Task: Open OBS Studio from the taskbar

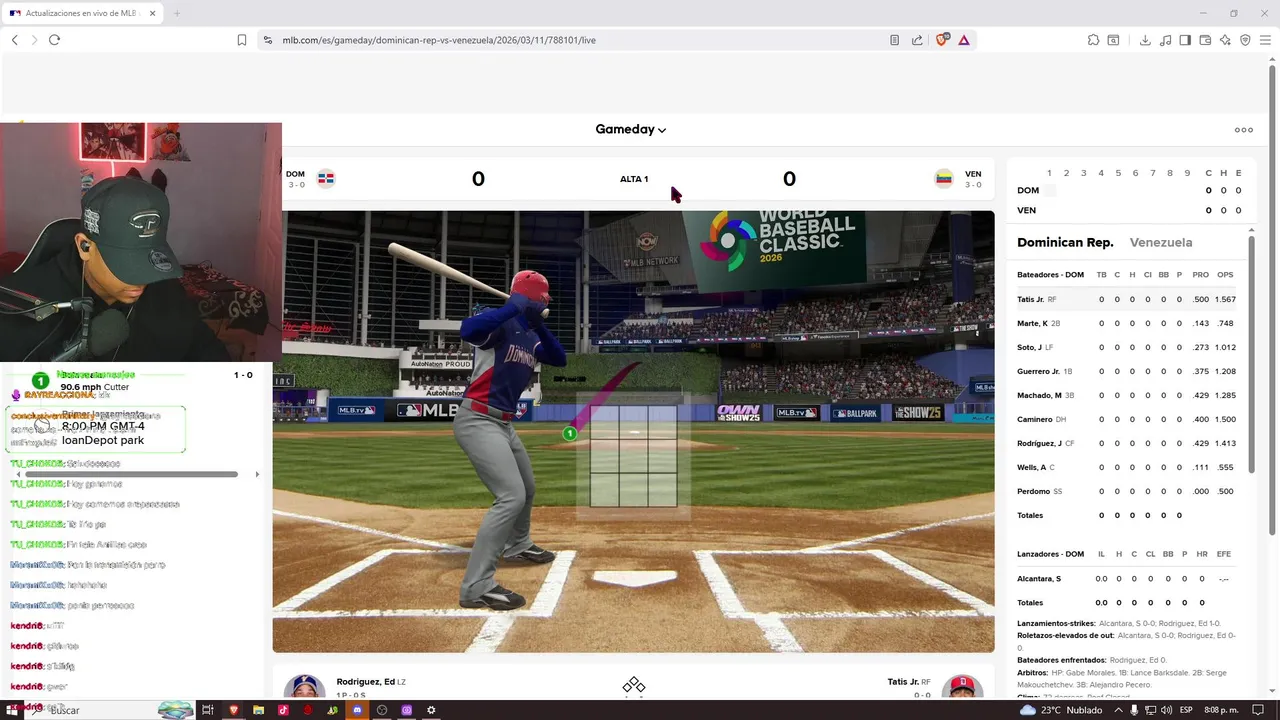Action: click(x=382, y=710)
